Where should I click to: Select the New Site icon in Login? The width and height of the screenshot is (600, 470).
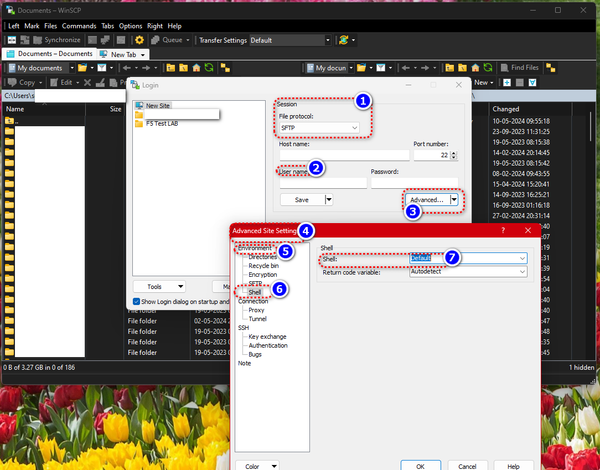click(139, 105)
